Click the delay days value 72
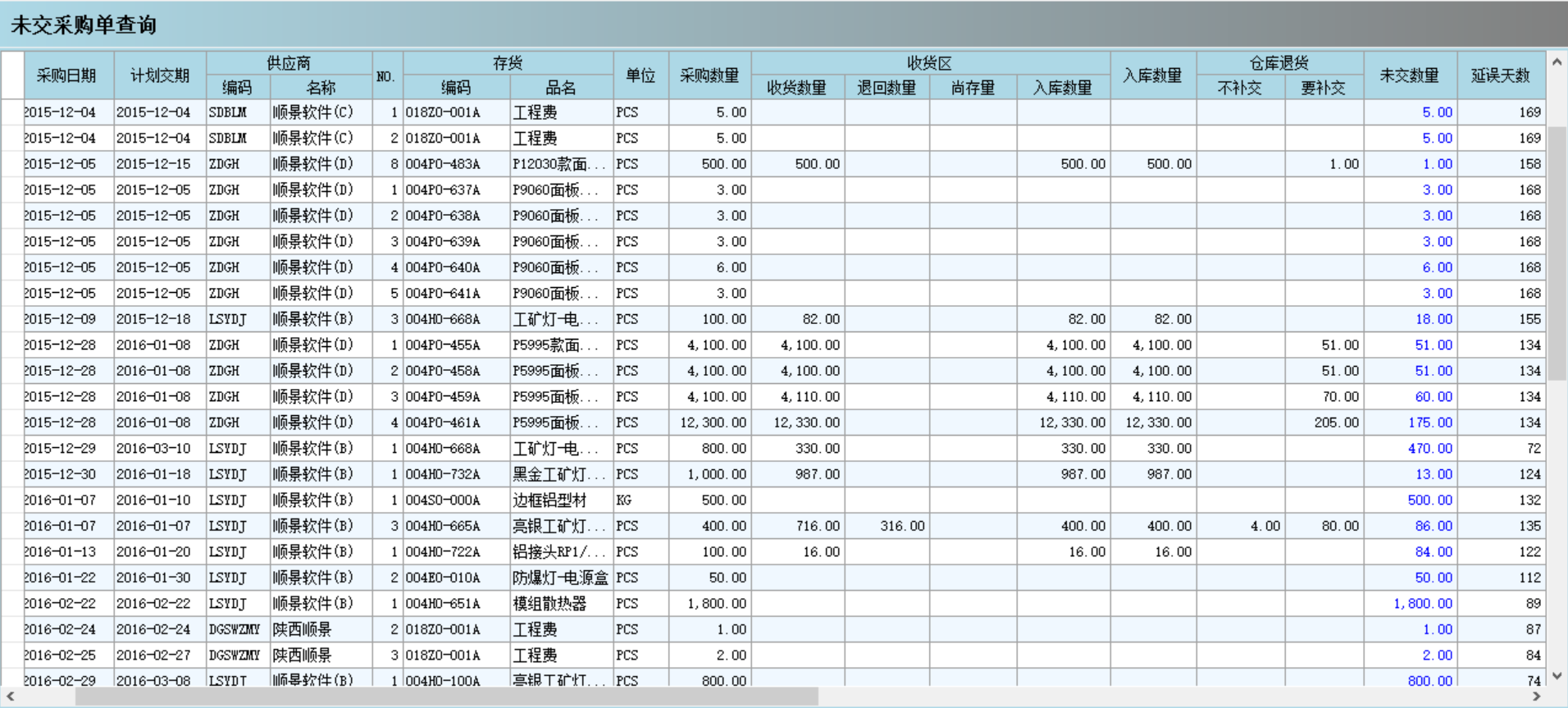Screen dimensions: 1568x708 pyautogui.click(x=1501, y=449)
